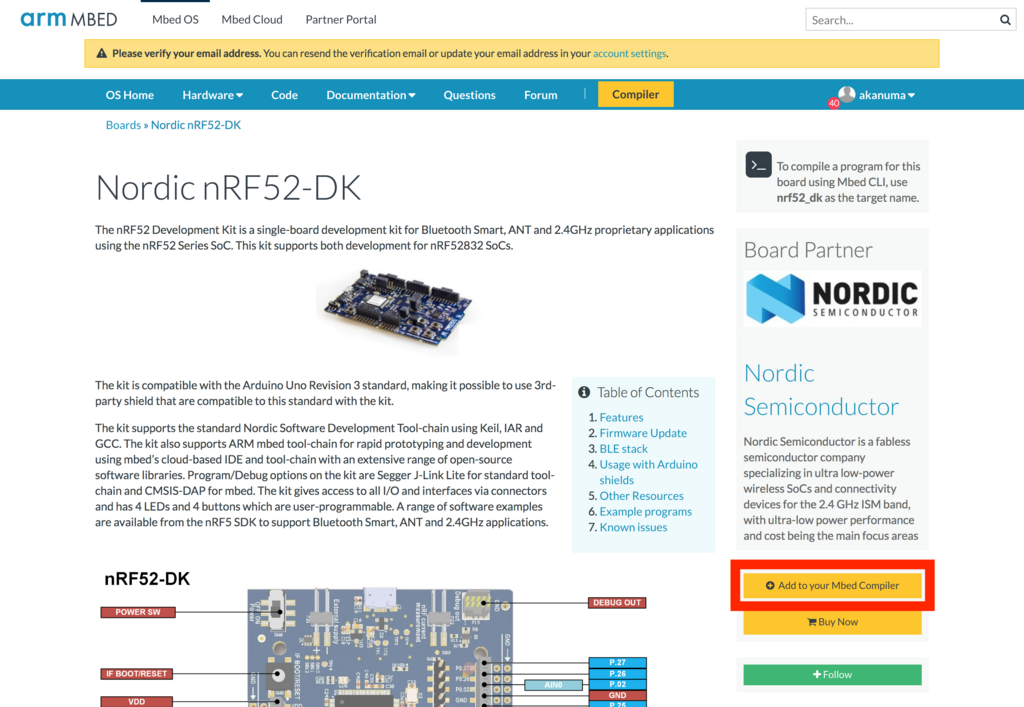Screen dimensions: 1024x707
Task: Open the Nordic Semiconductor heading link
Action: [821, 390]
